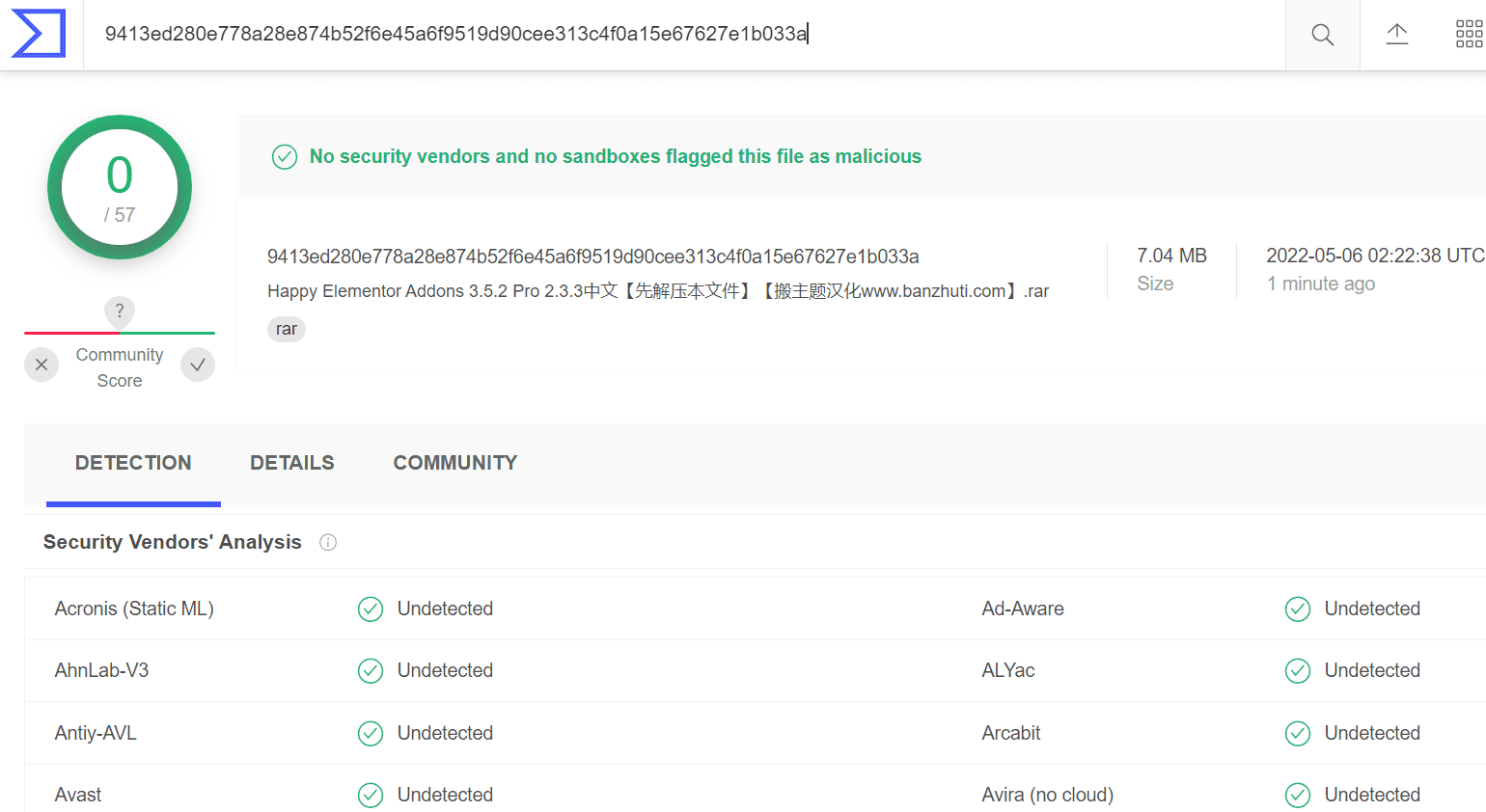
Task: Click the Arcabit undetected check icon
Action: point(1298,734)
